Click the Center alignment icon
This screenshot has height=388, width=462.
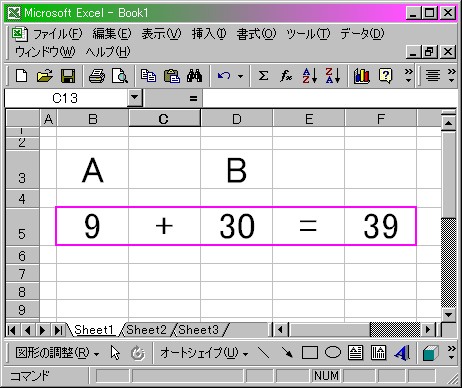(x=433, y=76)
